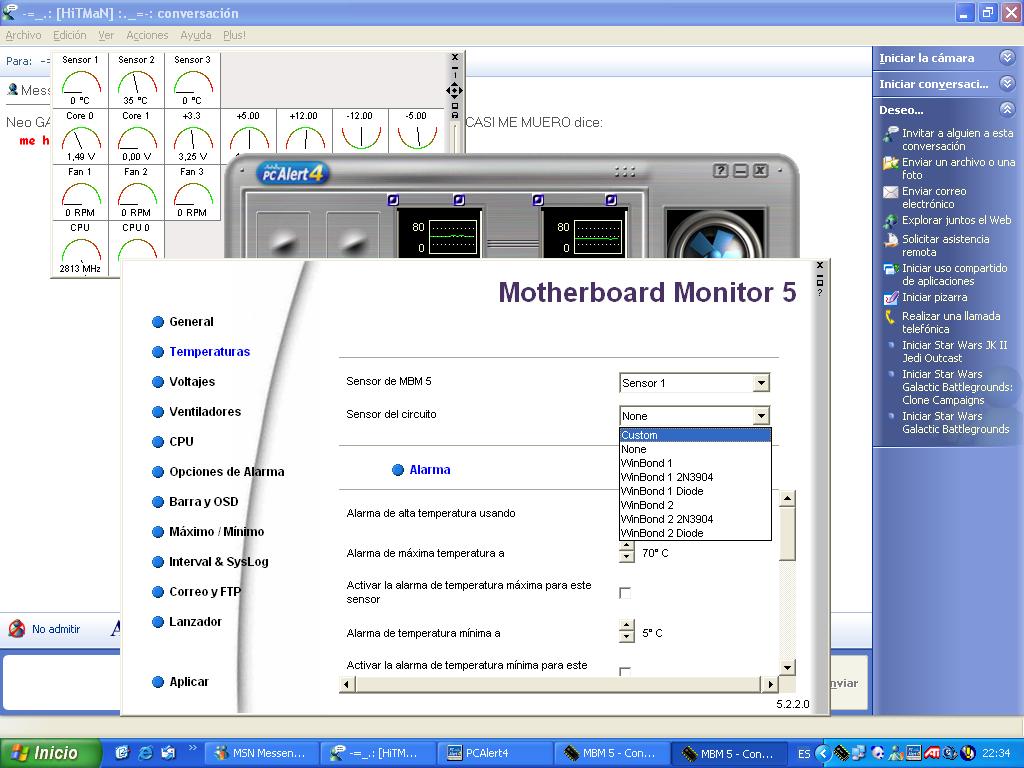1024x768 pixels.
Task: Click horizontal scrollbar right arrow
Action: pyautogui.click(x=771, y=684)
